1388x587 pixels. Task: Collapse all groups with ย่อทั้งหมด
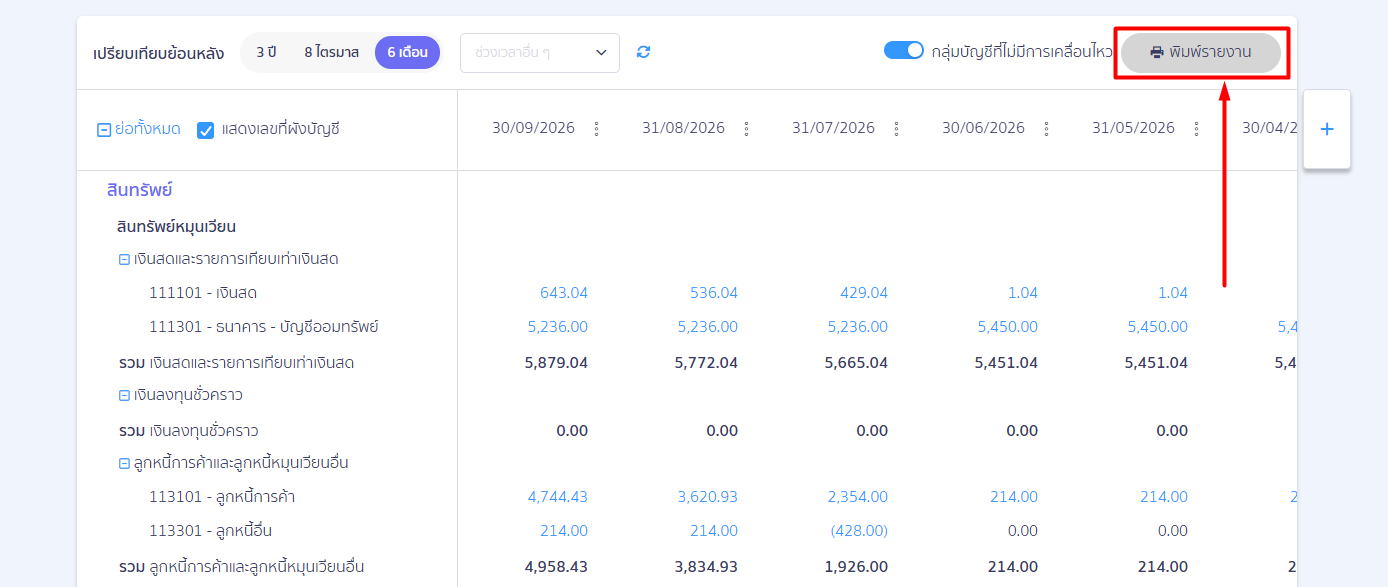(139, 129)
